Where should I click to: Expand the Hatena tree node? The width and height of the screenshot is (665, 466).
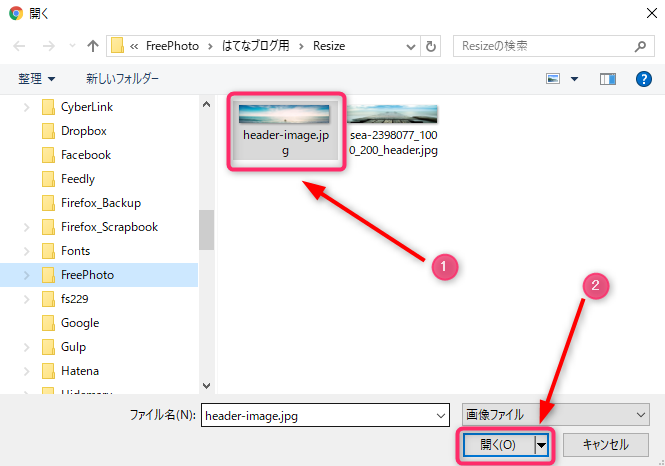(26, 371)
